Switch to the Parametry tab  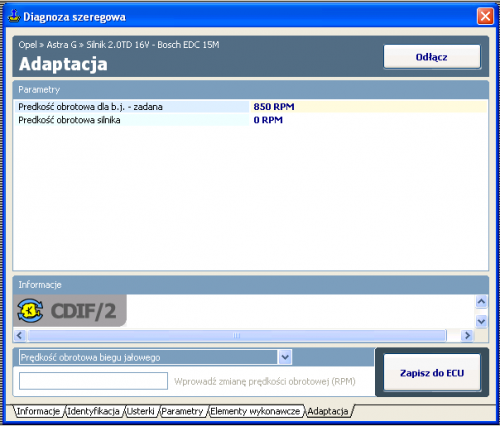pos(182,411)
